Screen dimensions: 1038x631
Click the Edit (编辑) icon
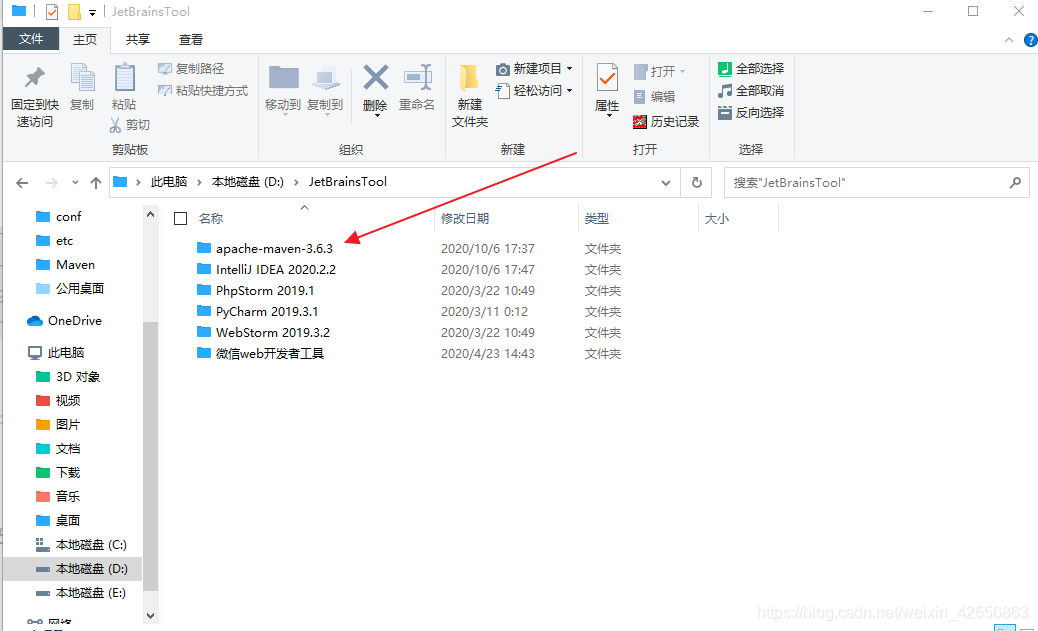639,97
